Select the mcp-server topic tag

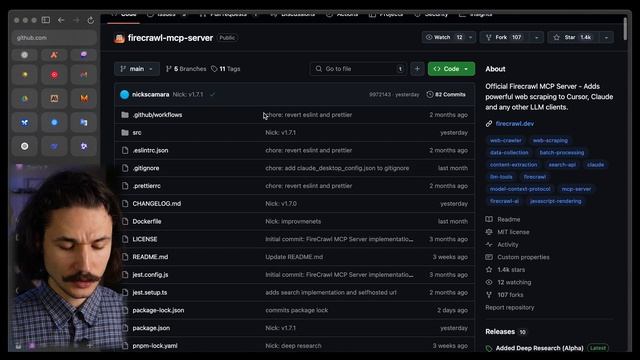[x=576, y=189]
